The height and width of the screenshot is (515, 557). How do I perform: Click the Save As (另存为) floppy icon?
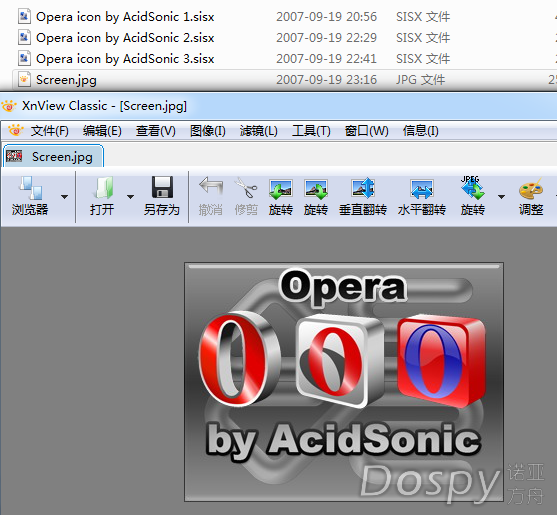pyautogui.click(x=162, y=187)
